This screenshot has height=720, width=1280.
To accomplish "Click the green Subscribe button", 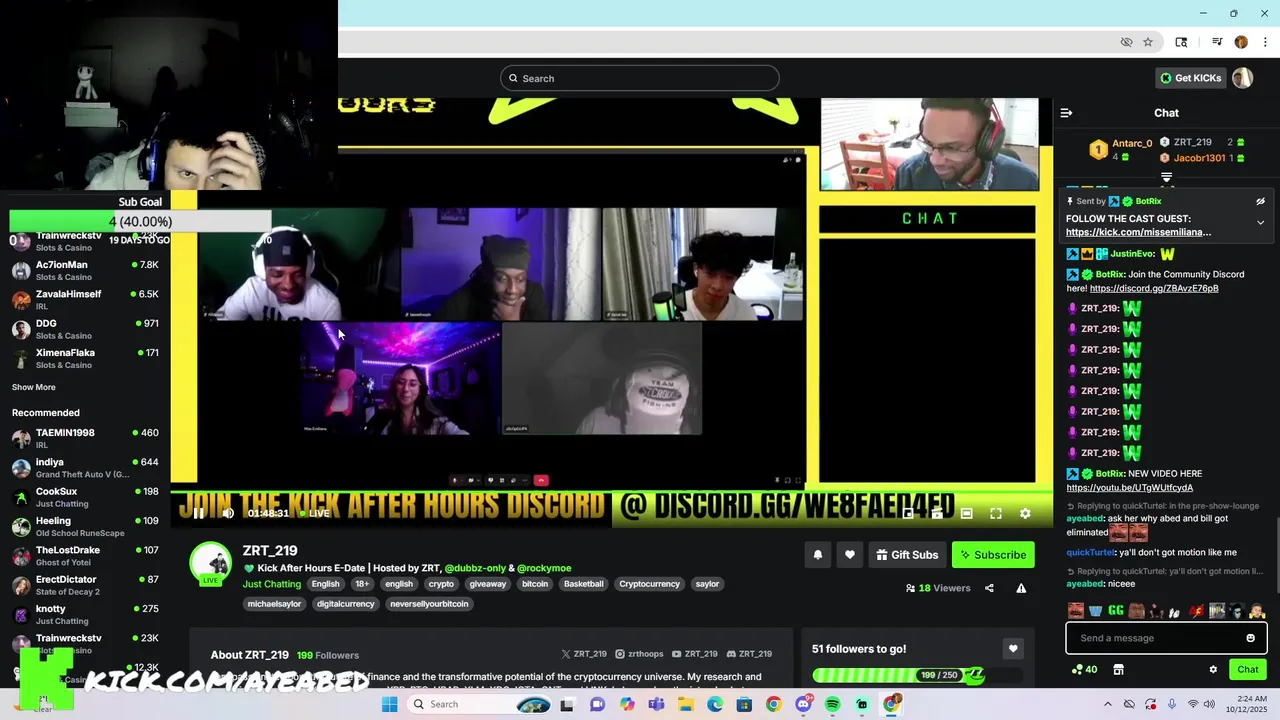I will tap(993, 555).
